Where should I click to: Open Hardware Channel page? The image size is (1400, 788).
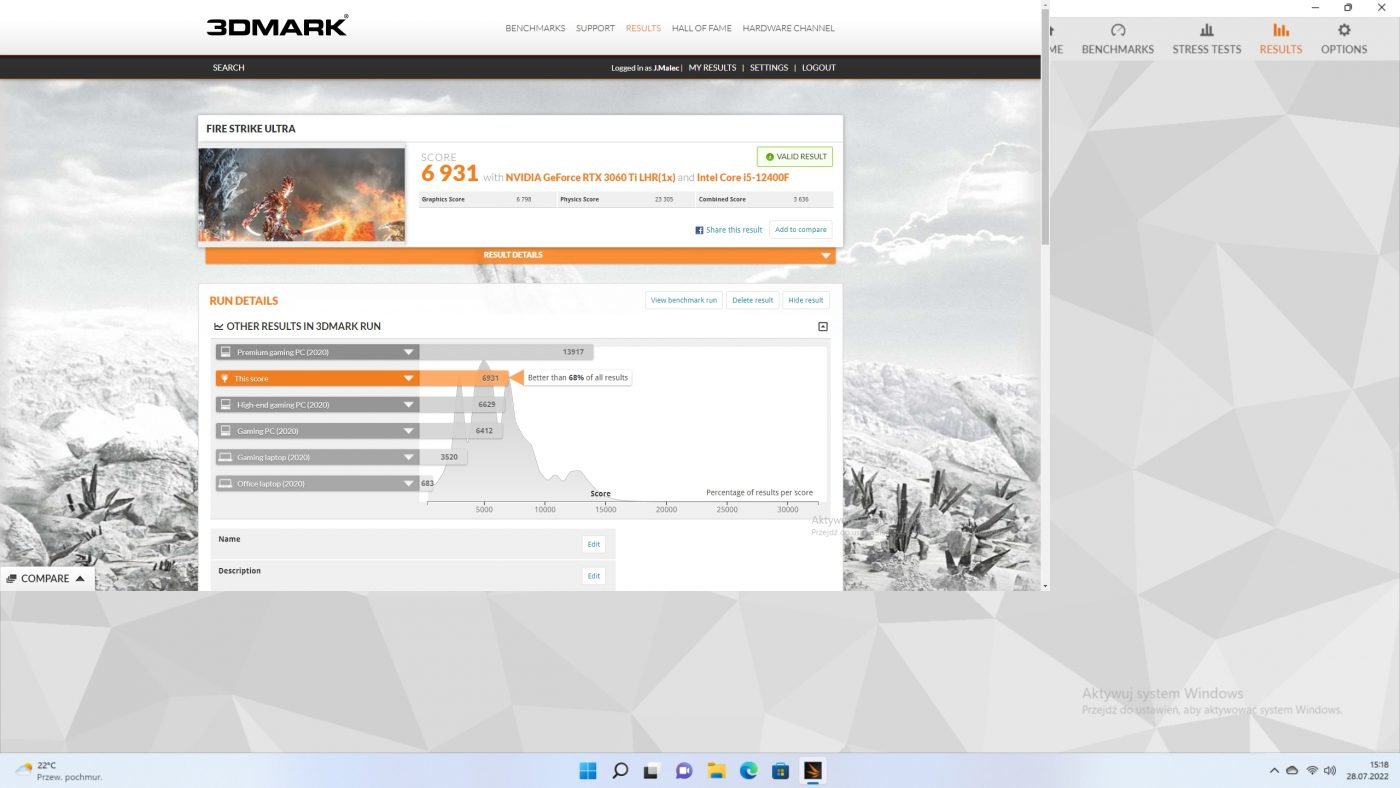[788, 28]
